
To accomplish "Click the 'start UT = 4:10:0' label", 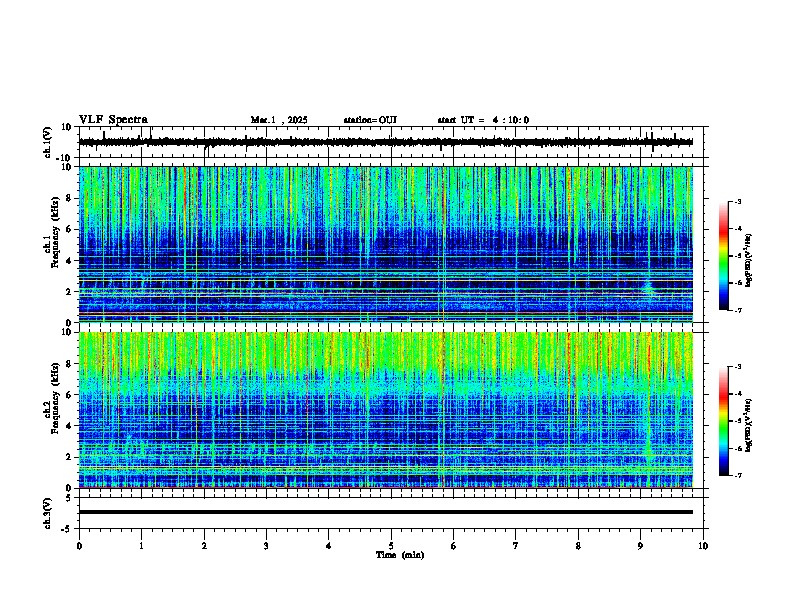I will click(x=483, y=120).
